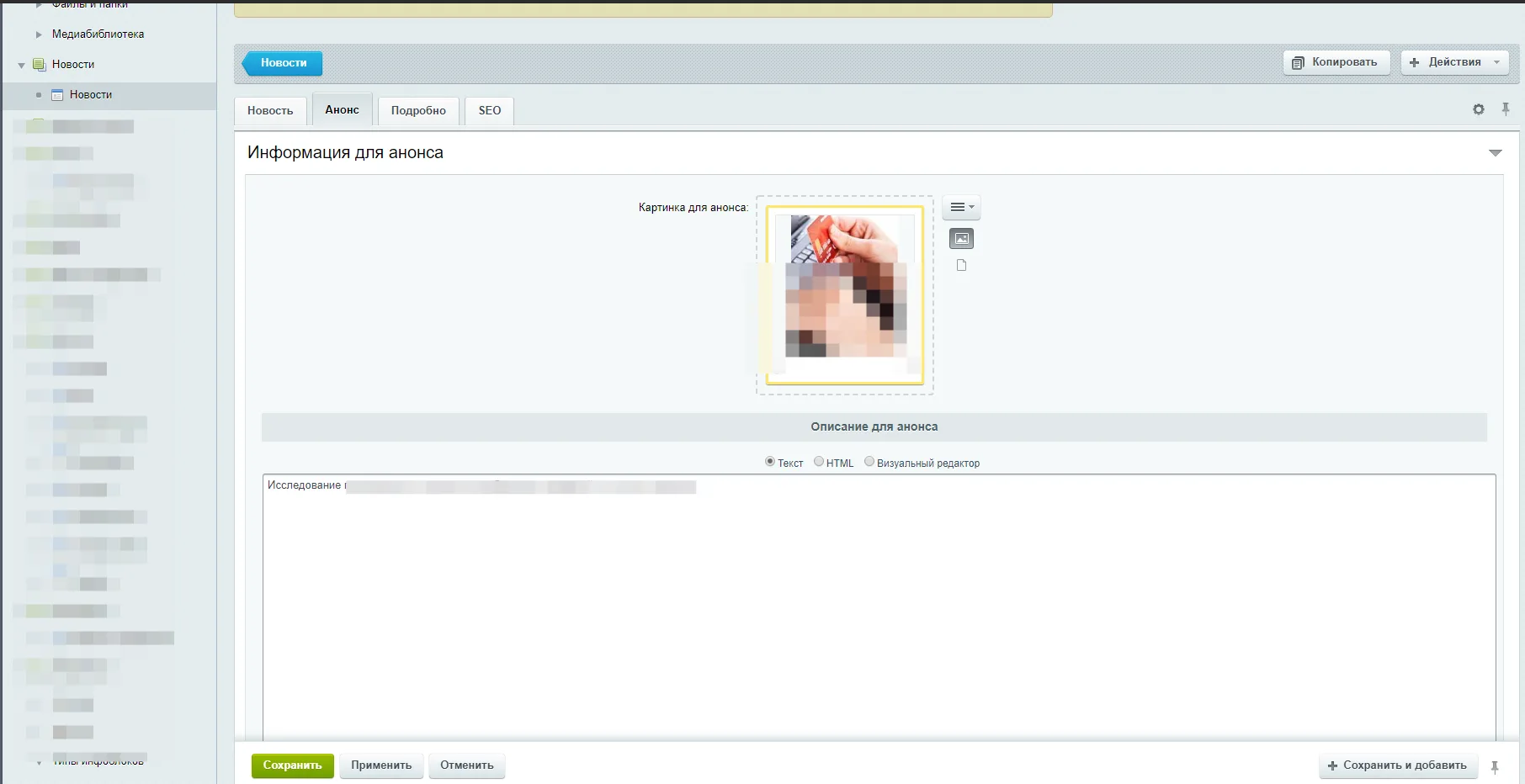Image resolution: width=1525 pixels, height=784 pixels.
Task: Select Новости child item in sidebar tree
Action: pyautogui.click(x=91, y=95)
